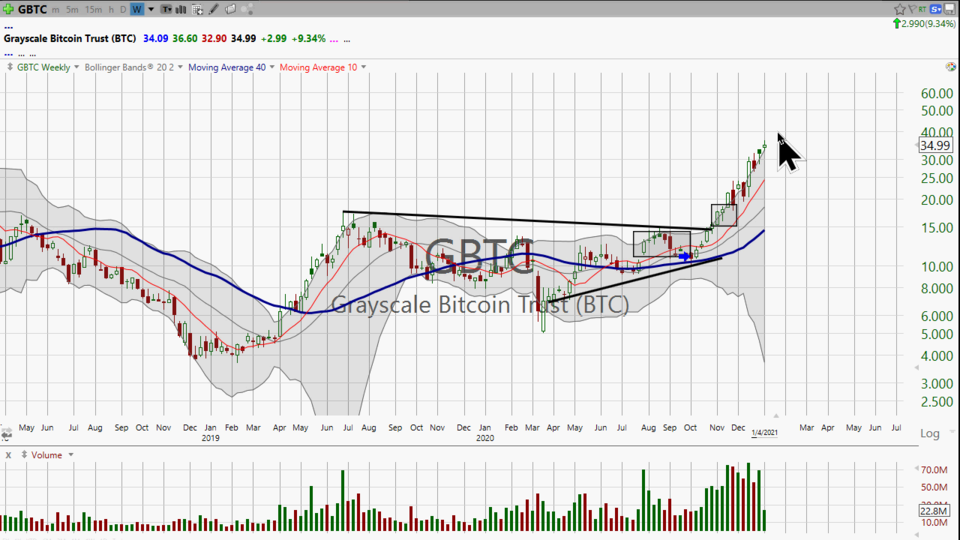Click the Moving Average 10 label
Screen dimensions: 960x540
pos(318,67)
